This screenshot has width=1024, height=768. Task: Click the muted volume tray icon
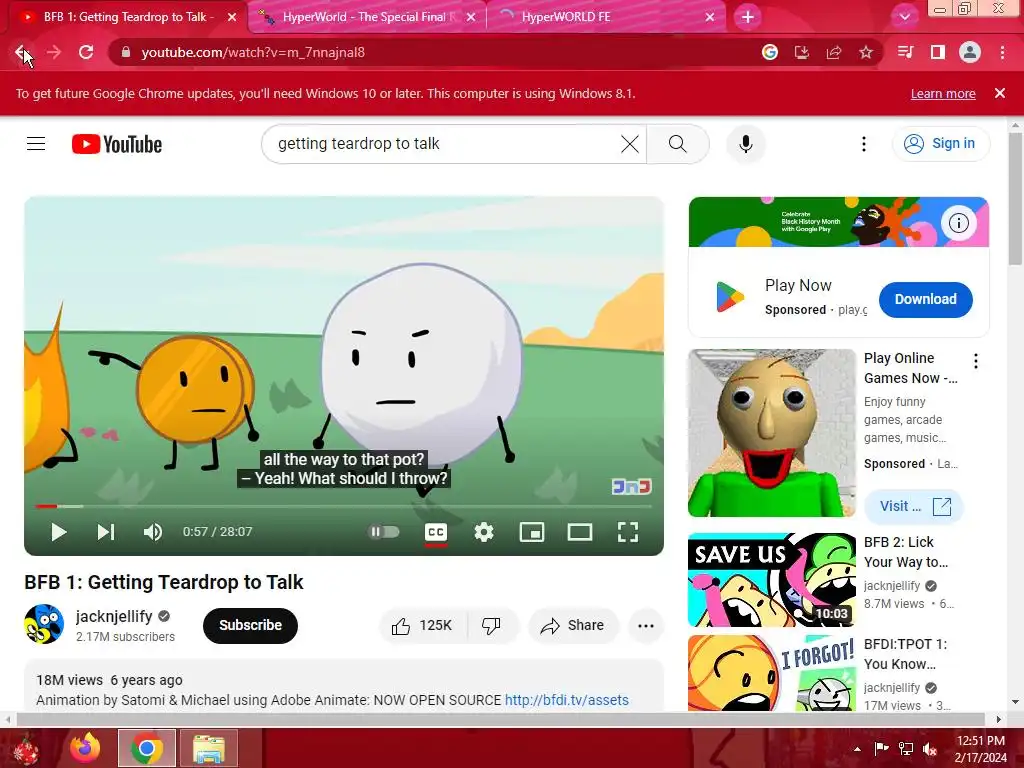coord(930,748)
